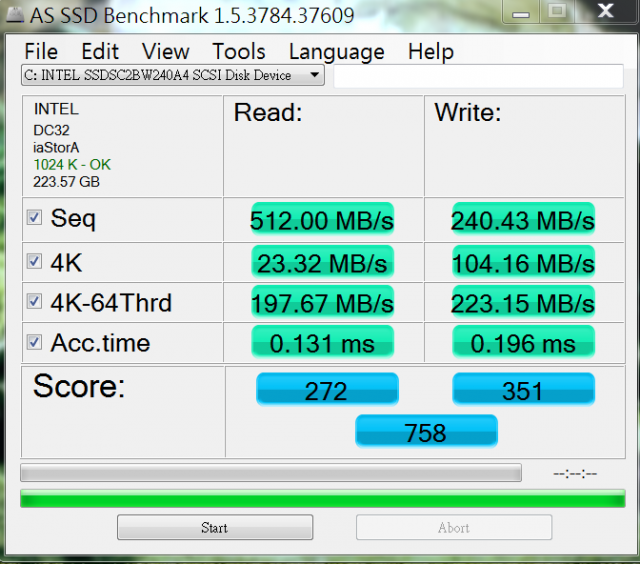Click the INTEL drive name label

[x=56, y=109]
